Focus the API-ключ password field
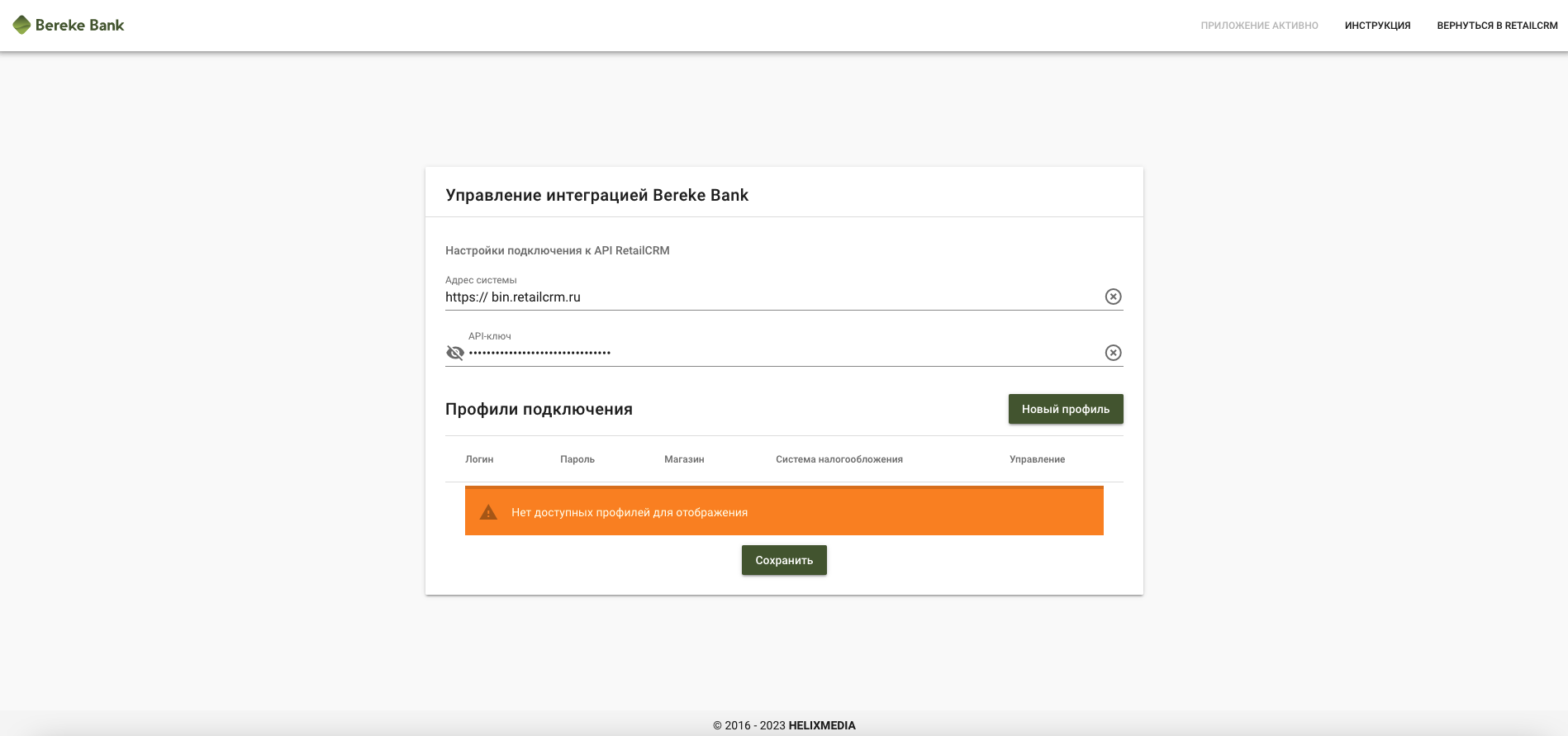 [x=783, y=353]
